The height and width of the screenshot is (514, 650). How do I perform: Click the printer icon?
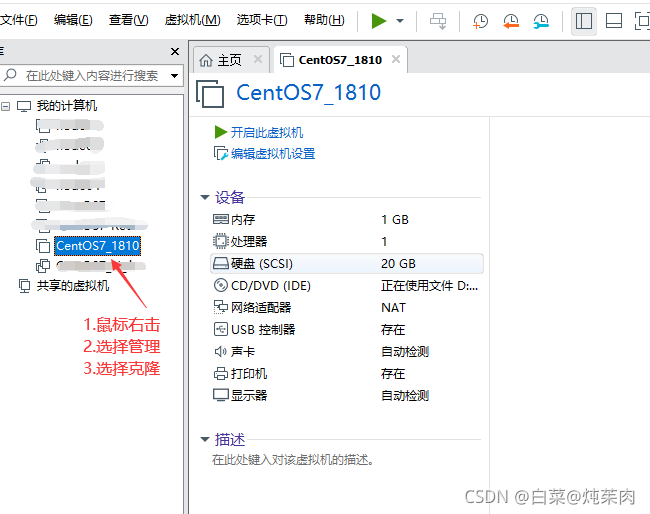tap(221, 374)
